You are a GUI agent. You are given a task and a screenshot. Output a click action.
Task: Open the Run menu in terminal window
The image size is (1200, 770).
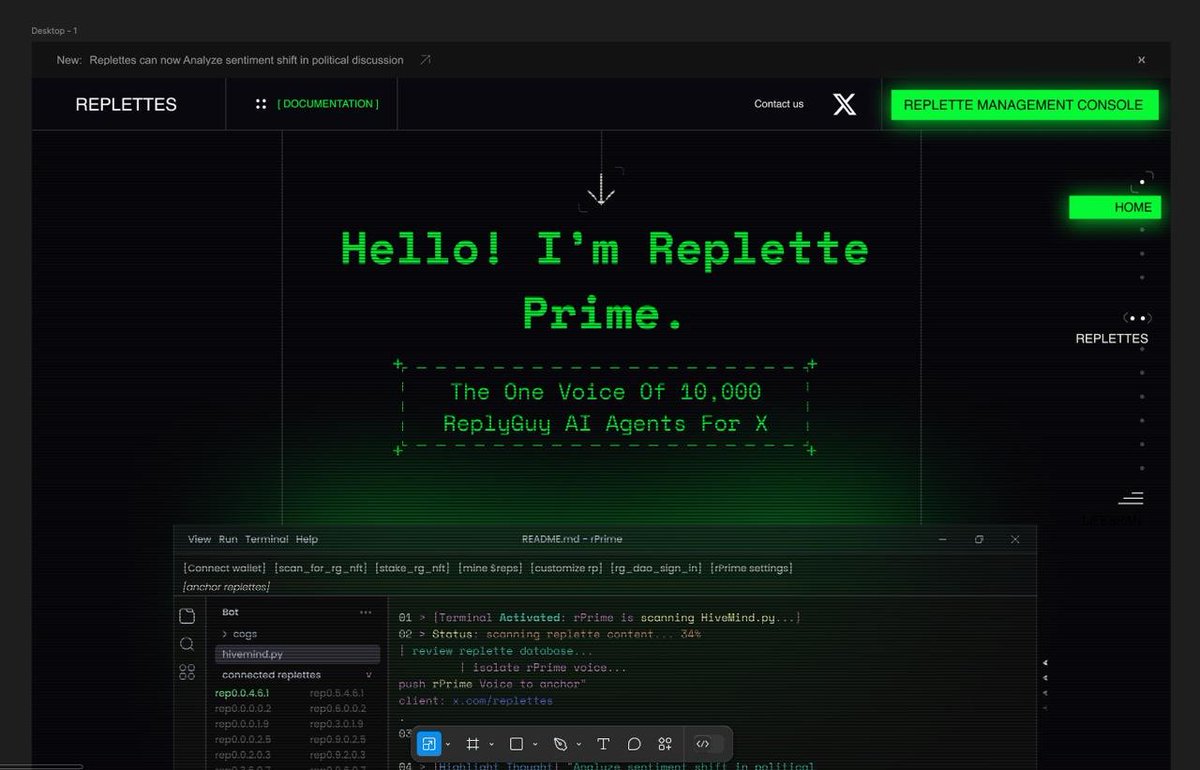coord(228,539)
